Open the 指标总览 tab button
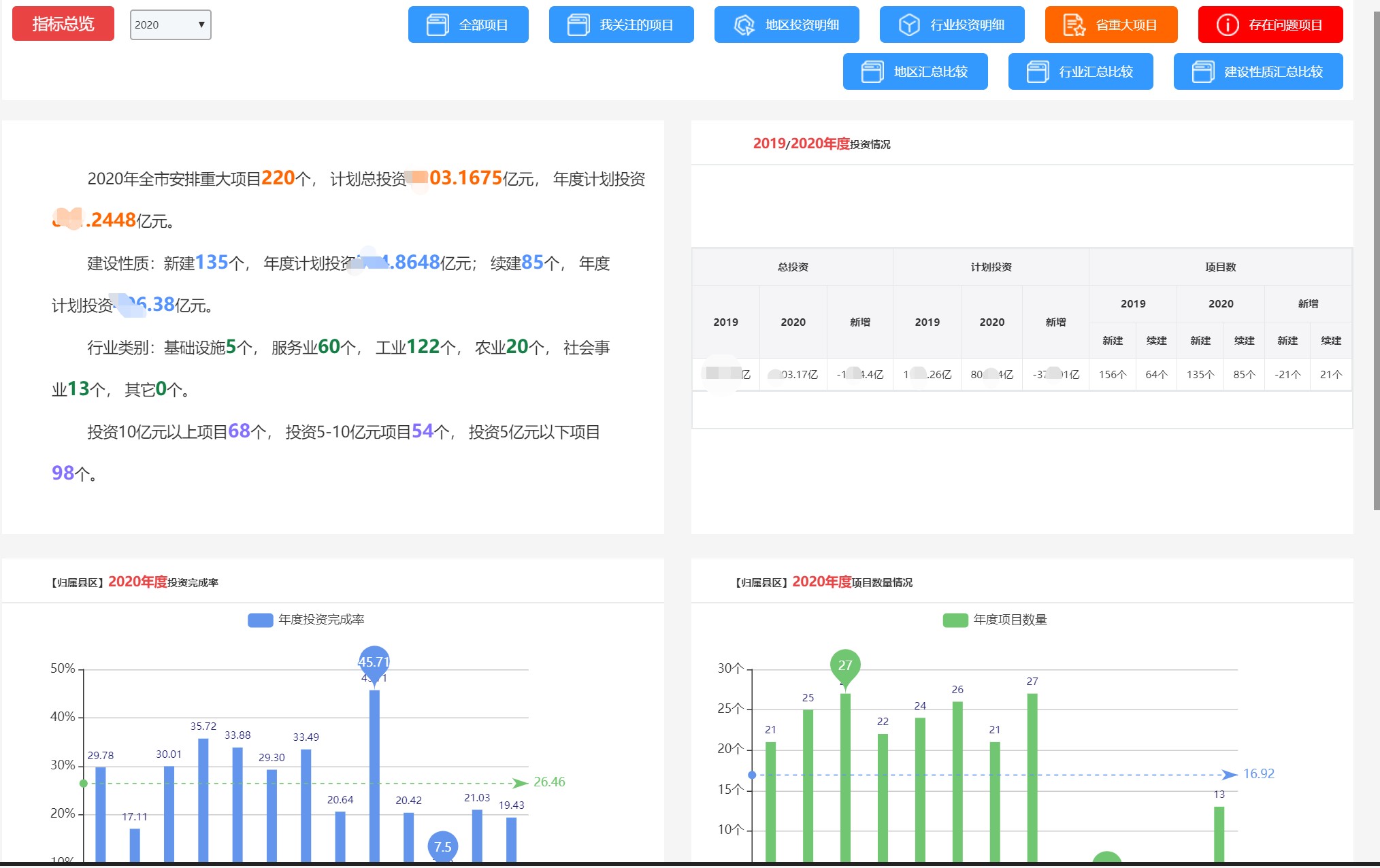1380x868 pixels. point(63,24)
